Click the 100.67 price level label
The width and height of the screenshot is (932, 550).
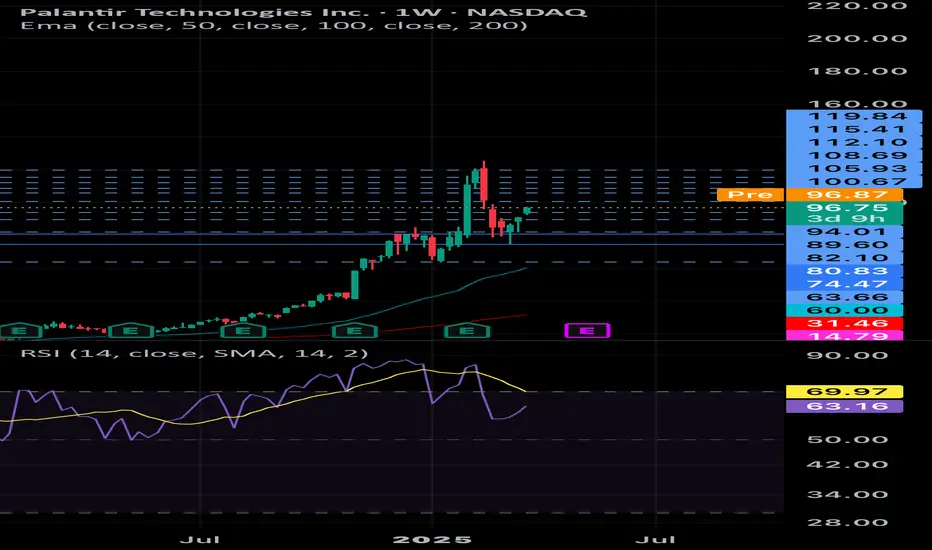pyautogui.click(x=854, y=182)
